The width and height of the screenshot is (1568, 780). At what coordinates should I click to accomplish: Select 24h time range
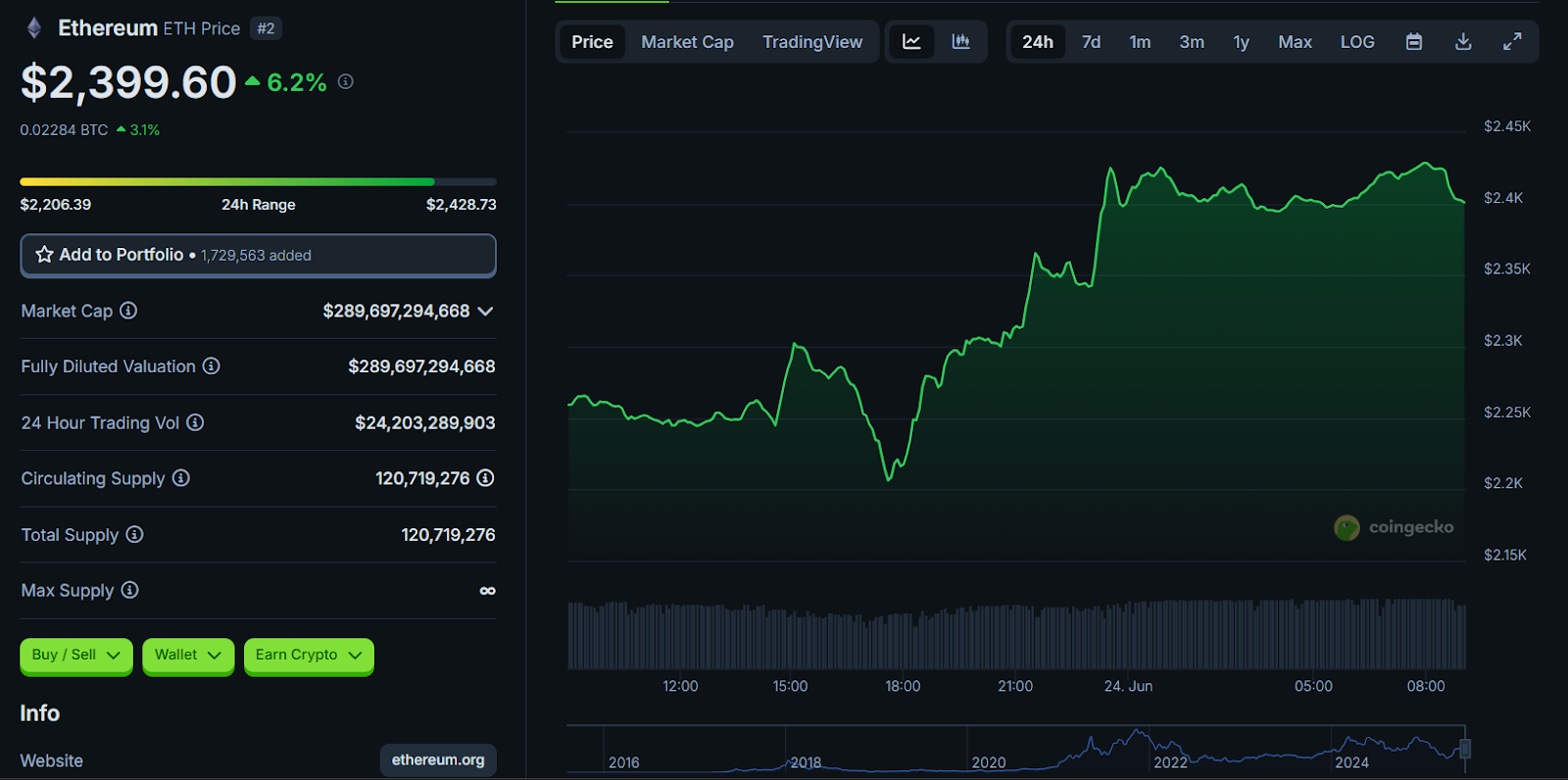pos(1038,42)
